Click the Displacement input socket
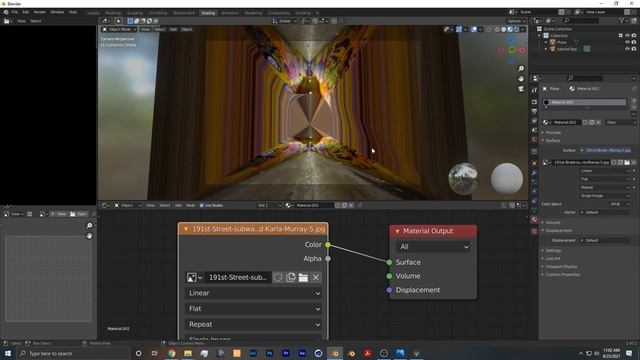This screenshot has width=640, height=360. [389, 290]
